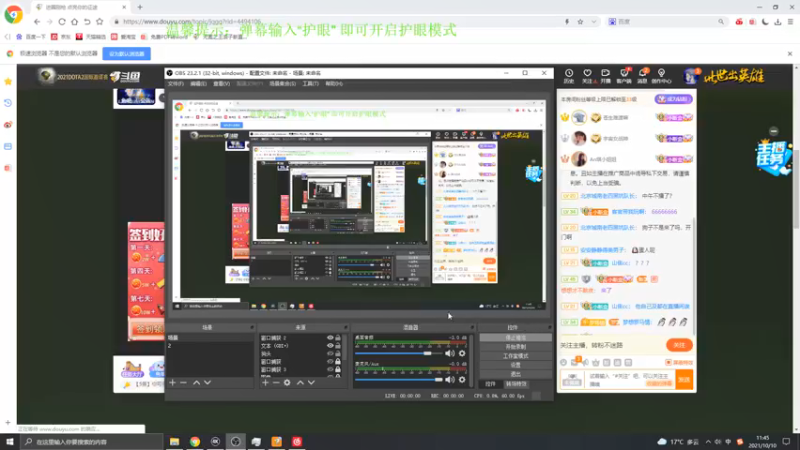Adjust the 麦克风/Aux volume slider
Screen dimensions: 800x450
399,380
